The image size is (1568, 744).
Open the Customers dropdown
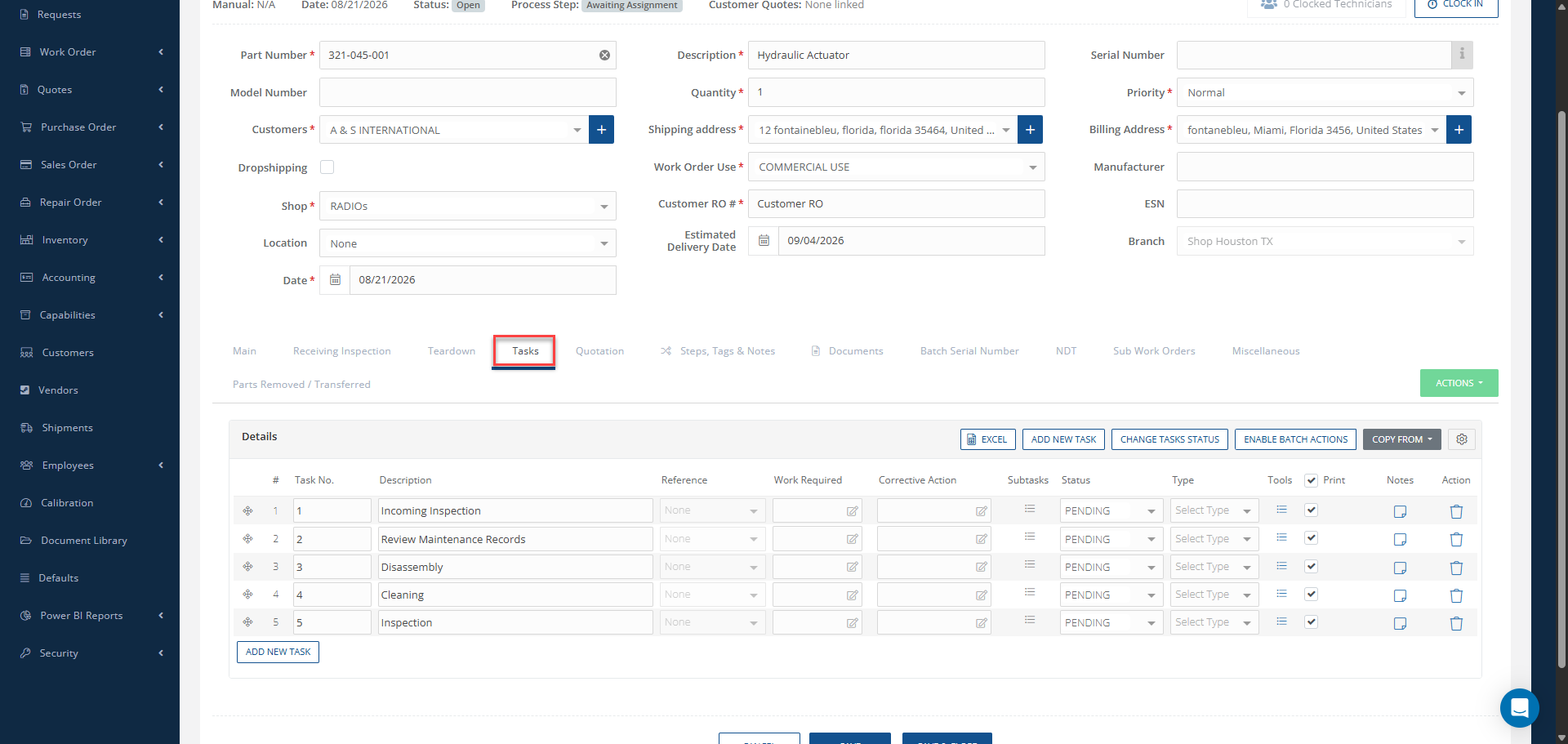pyautogui.click(x=454, y=130)
